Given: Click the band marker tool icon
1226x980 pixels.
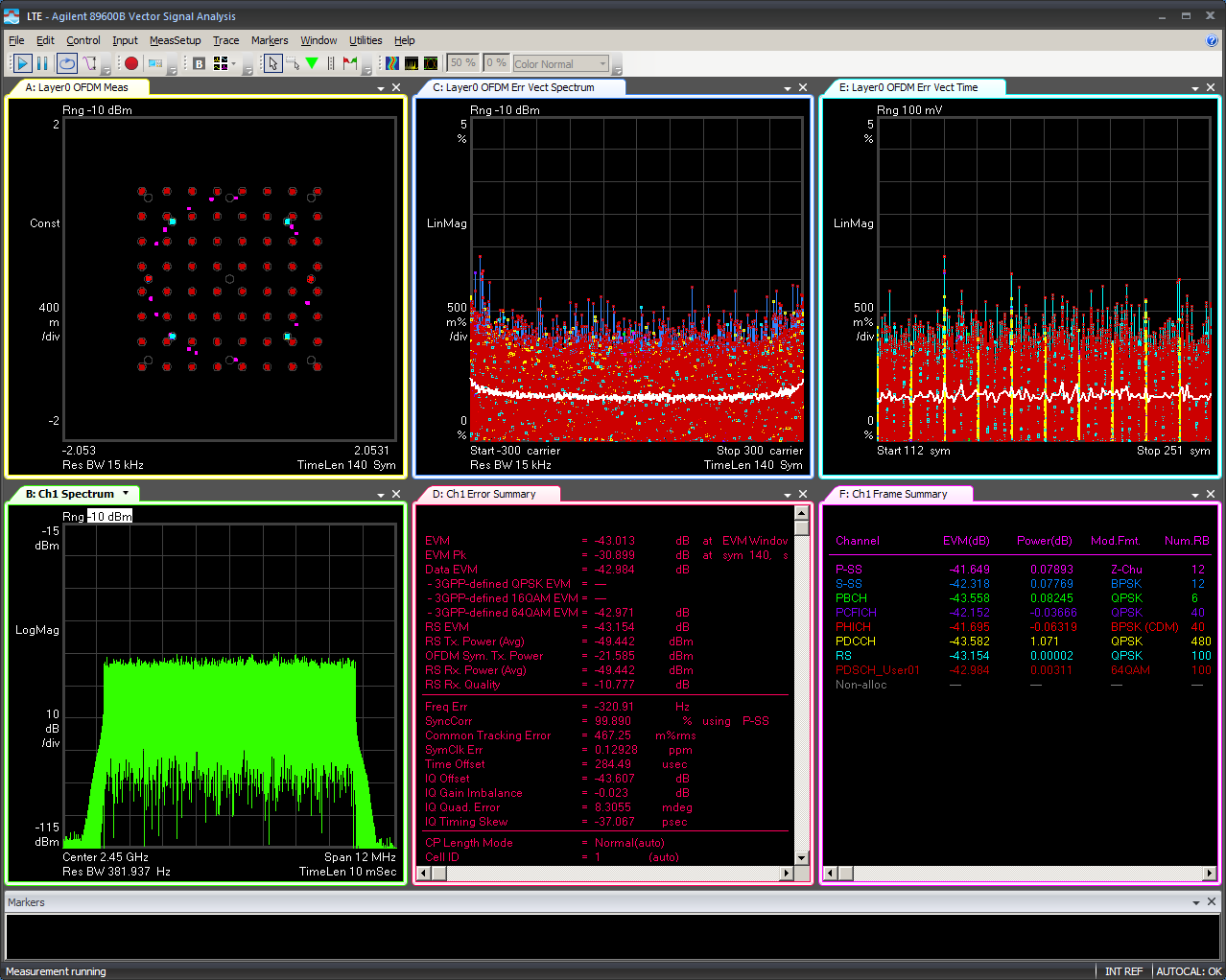Looking at the screenshot, I should [x=331, y=63].
